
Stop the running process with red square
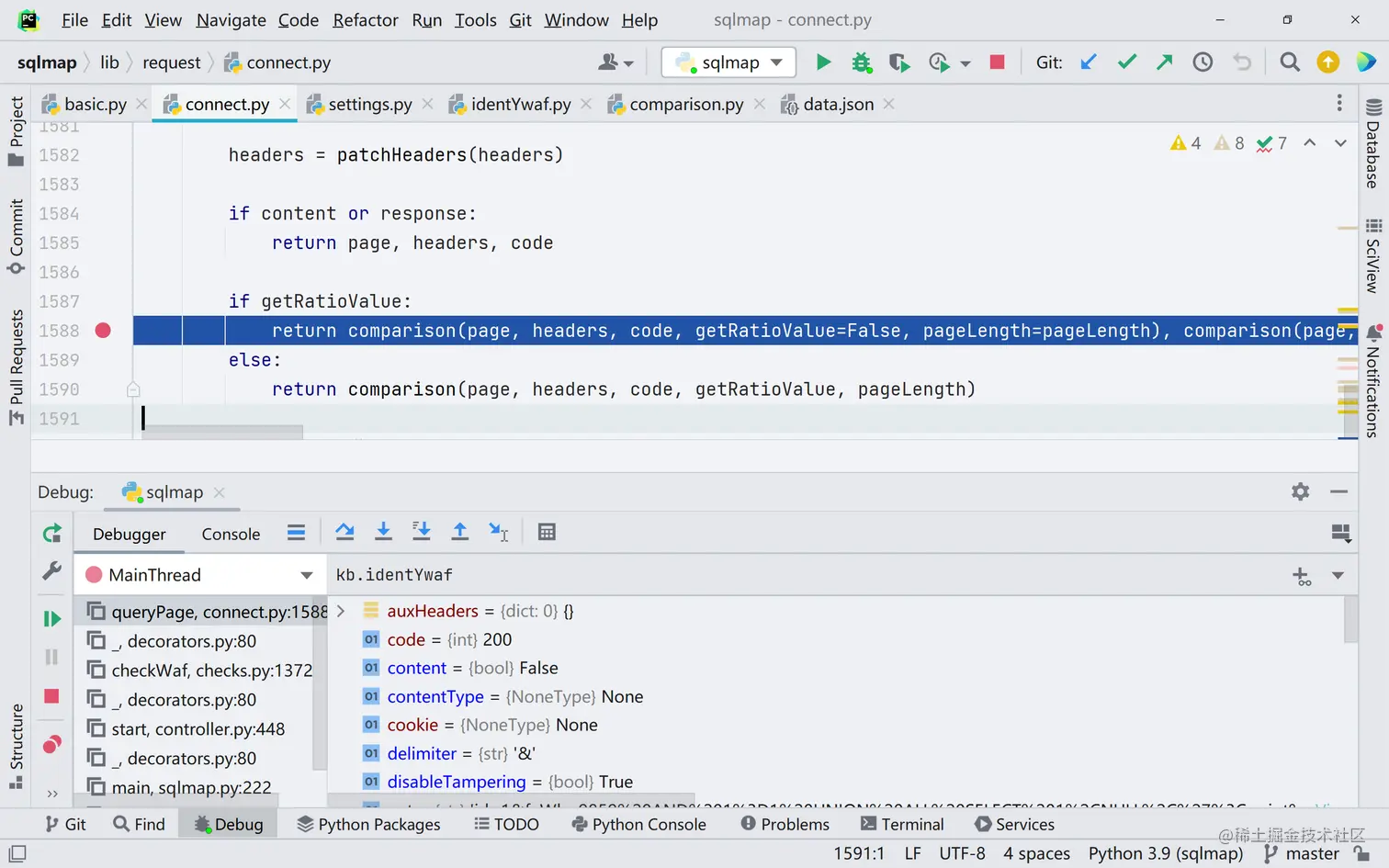997,62
